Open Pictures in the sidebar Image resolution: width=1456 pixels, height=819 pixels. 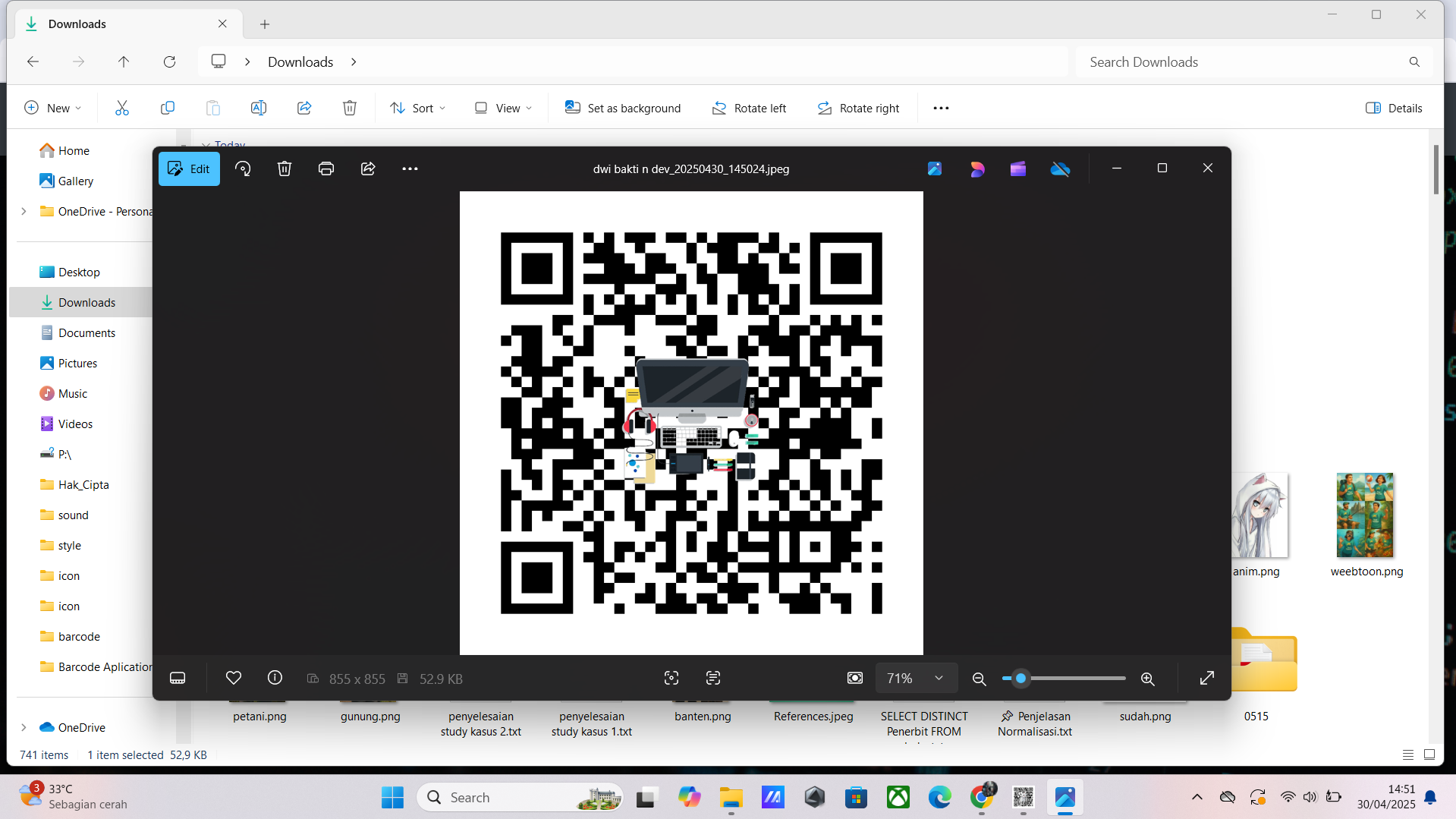pos(77,363)
